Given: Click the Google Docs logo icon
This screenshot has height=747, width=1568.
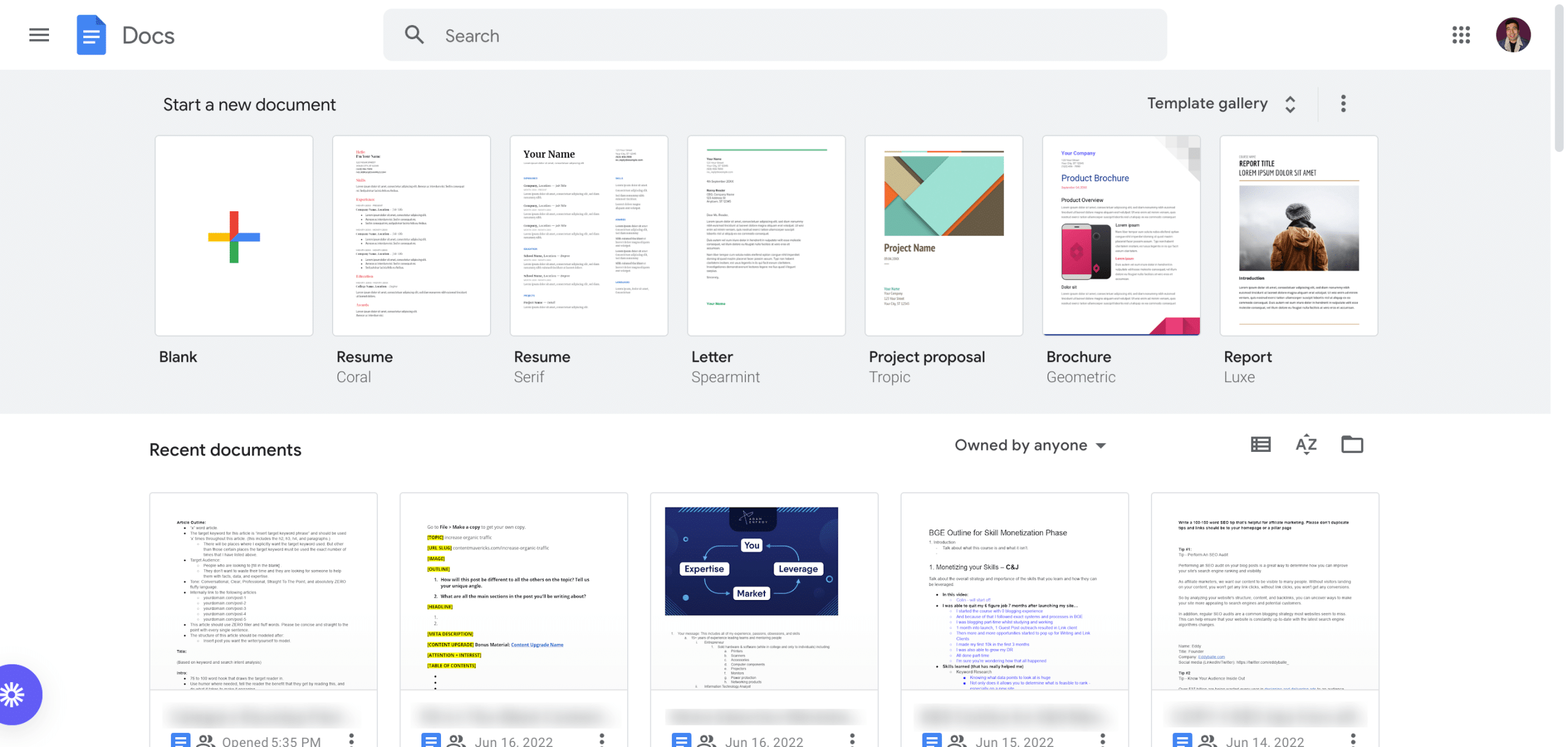Looking at the screenshot, I should coord(91,35).
